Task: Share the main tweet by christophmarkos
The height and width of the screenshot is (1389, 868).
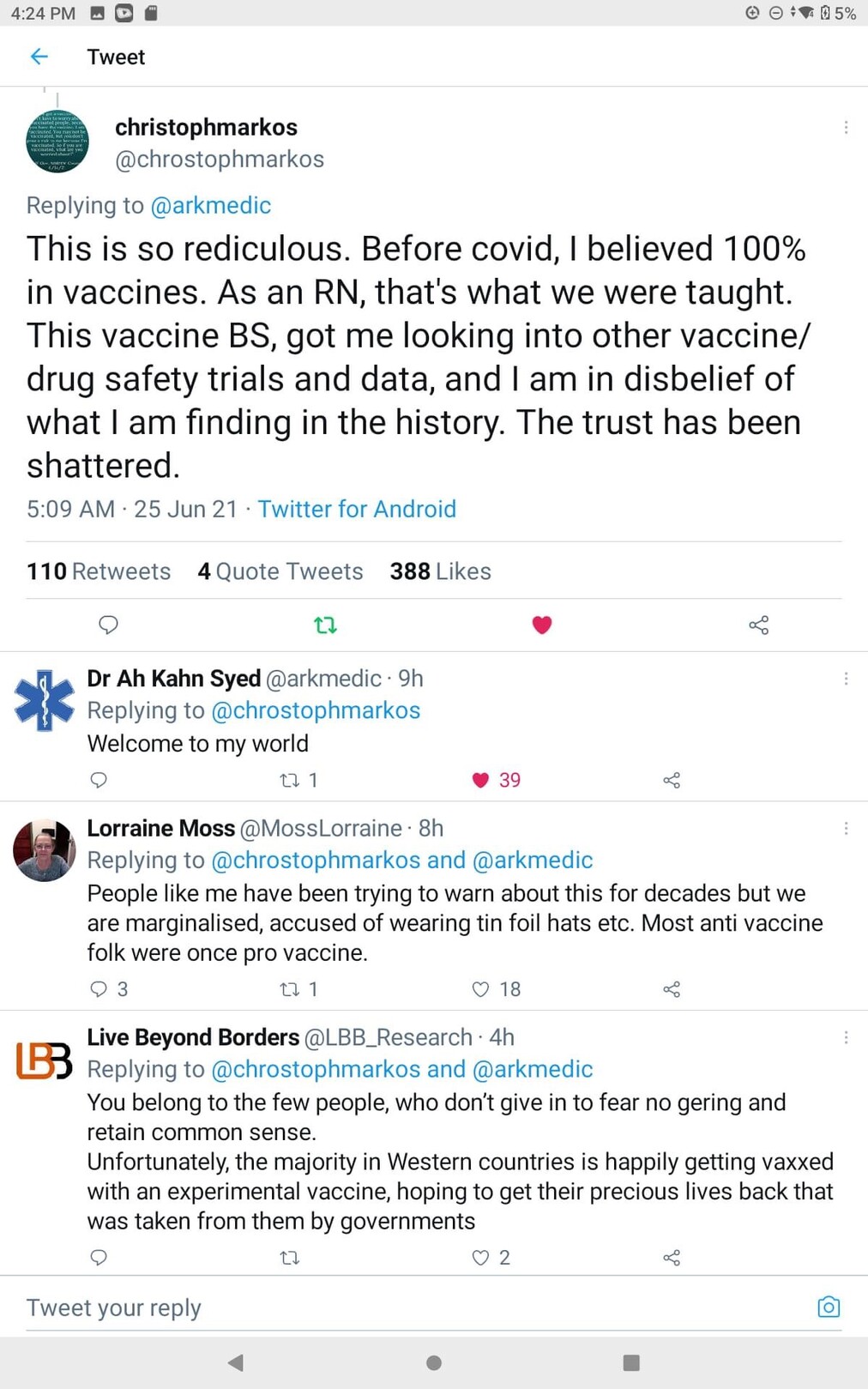Action: click(x=759, y=625)
